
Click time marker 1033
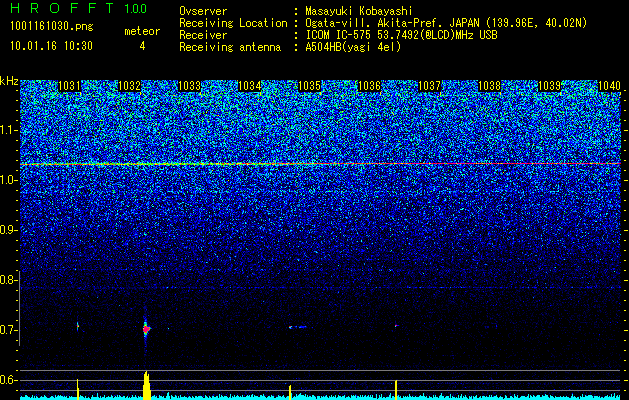coord(189,86)
